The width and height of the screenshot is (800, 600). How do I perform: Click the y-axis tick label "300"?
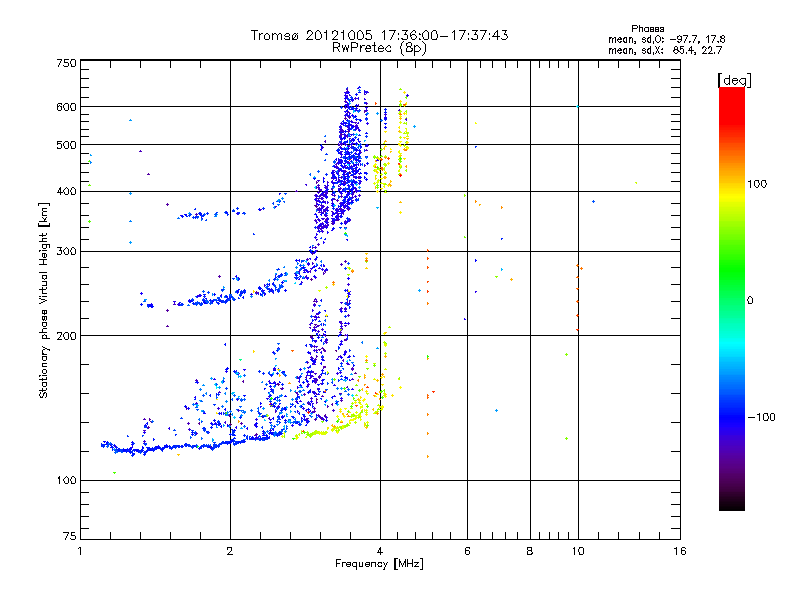coord(66,252)
